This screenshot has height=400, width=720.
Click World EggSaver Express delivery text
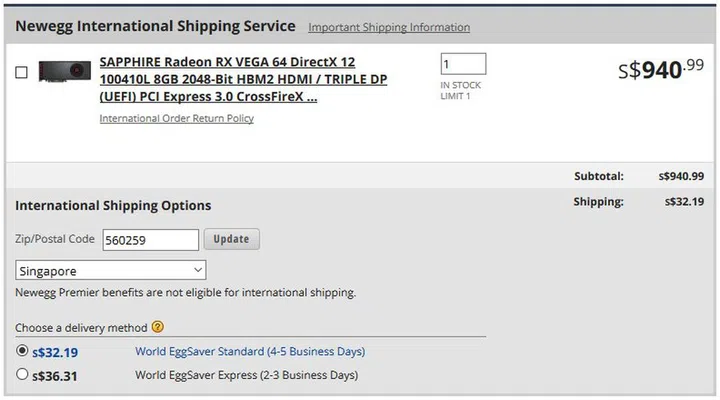(x=246, y=375)
